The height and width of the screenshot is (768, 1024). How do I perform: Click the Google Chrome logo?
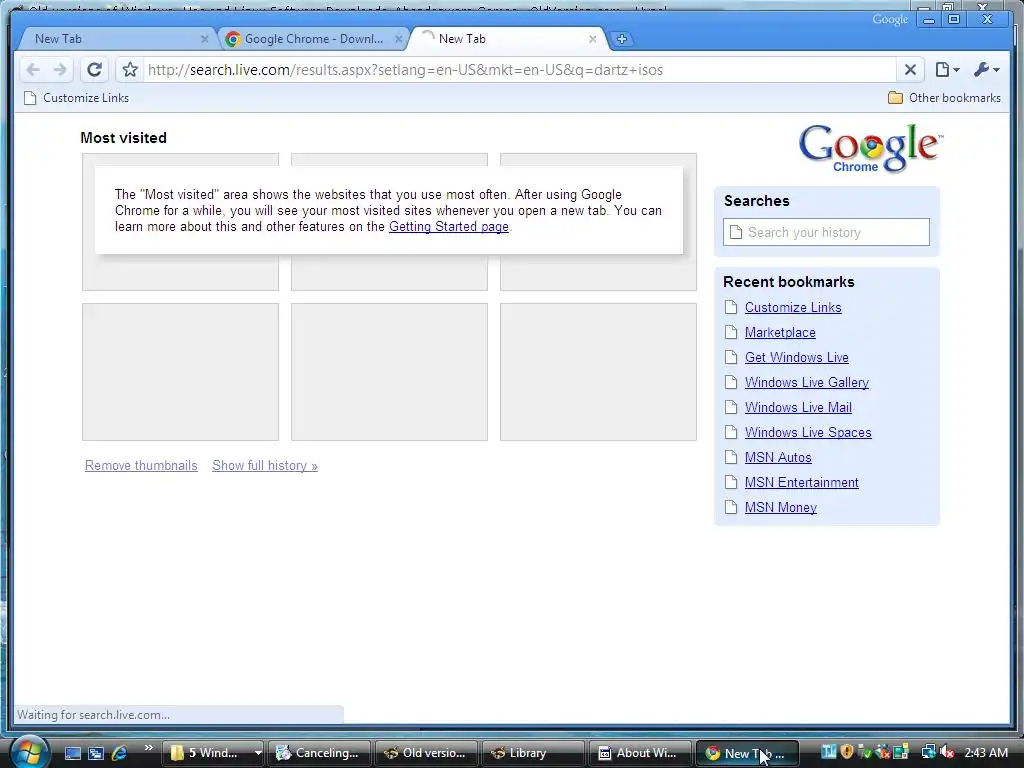click(x=870, y=149)
